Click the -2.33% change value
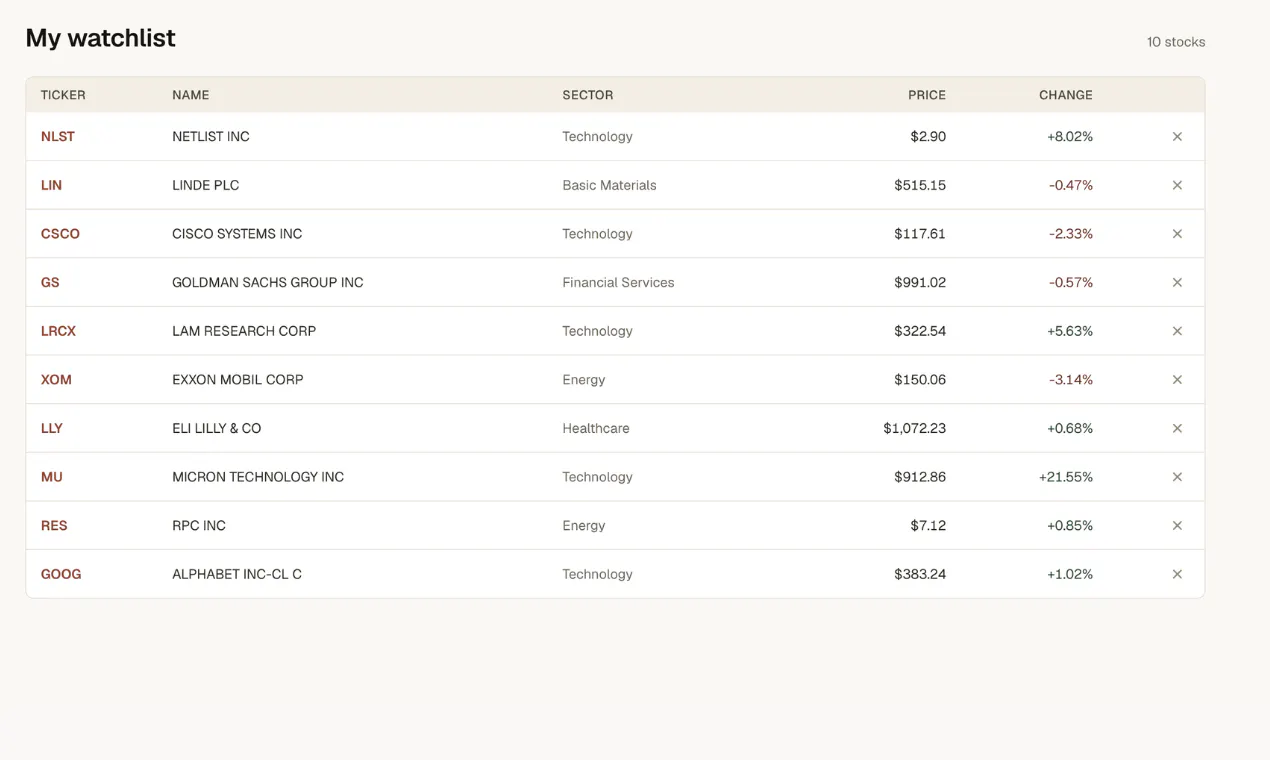 pyautogui.click(x=1071, y=234)
